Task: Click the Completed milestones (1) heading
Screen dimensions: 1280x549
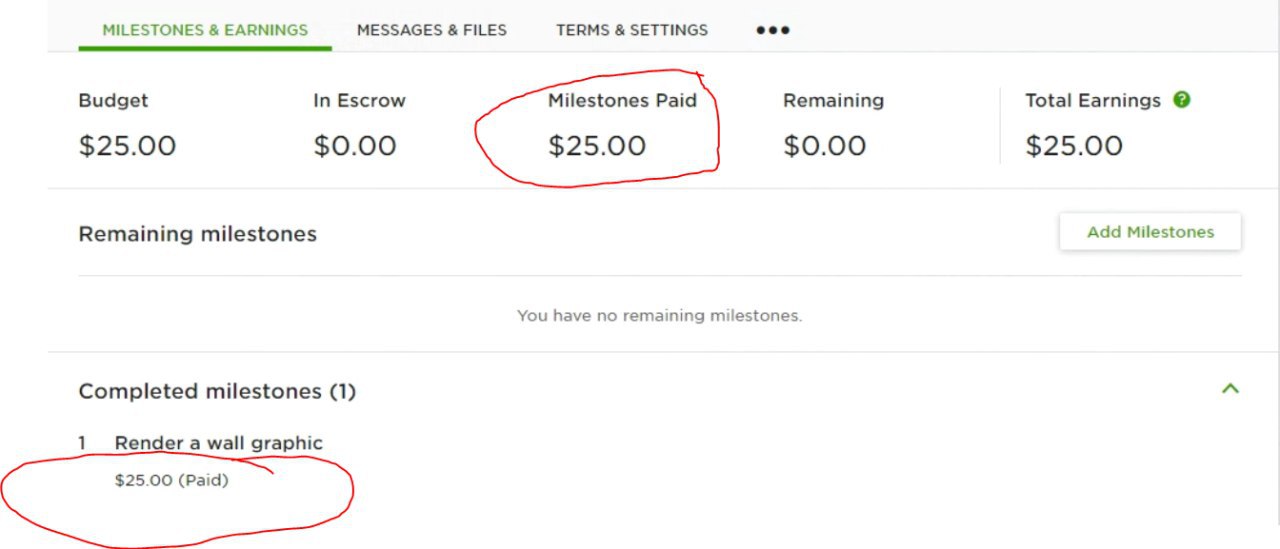Action: (217, 391)
